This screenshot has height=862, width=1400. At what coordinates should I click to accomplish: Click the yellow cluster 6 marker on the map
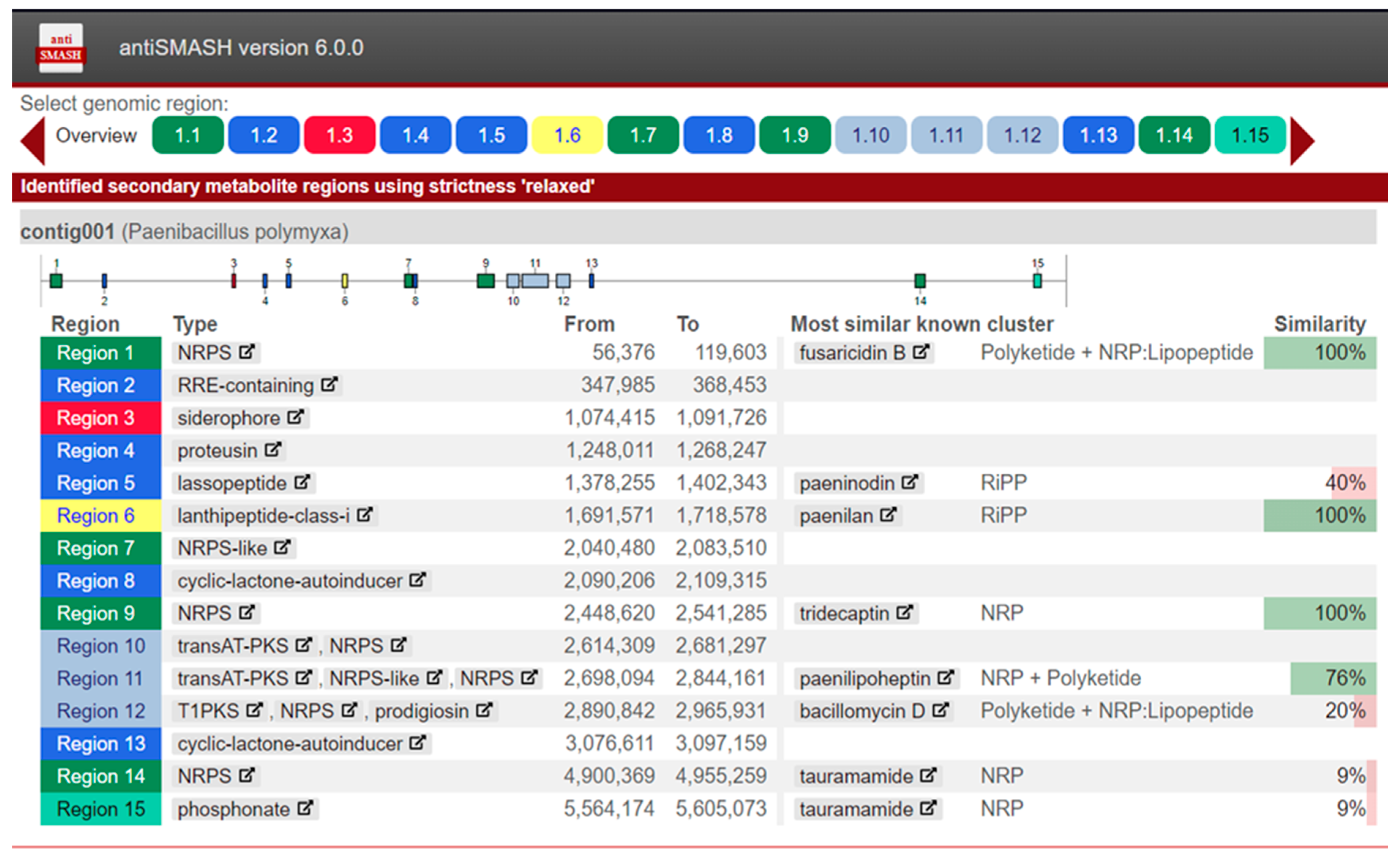coord(345,280)
